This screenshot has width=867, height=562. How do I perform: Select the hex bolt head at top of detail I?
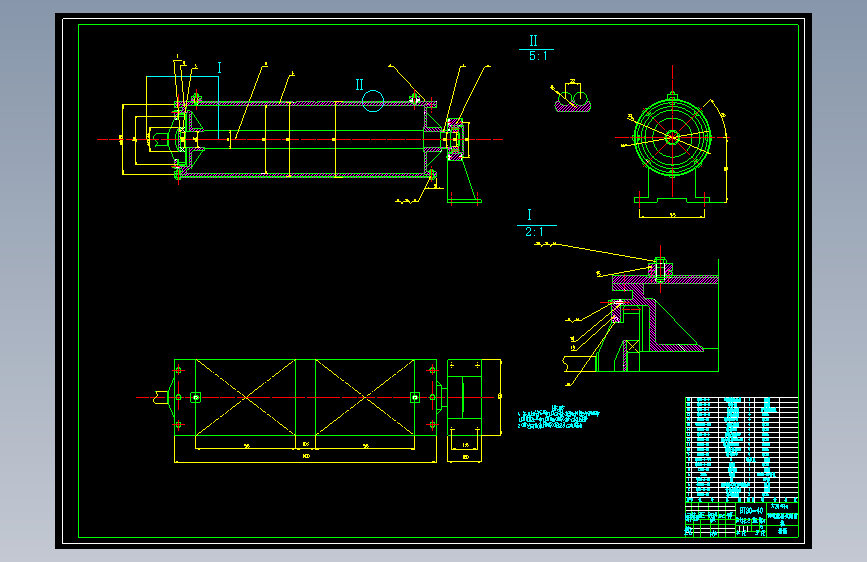[x=660, y=262]
